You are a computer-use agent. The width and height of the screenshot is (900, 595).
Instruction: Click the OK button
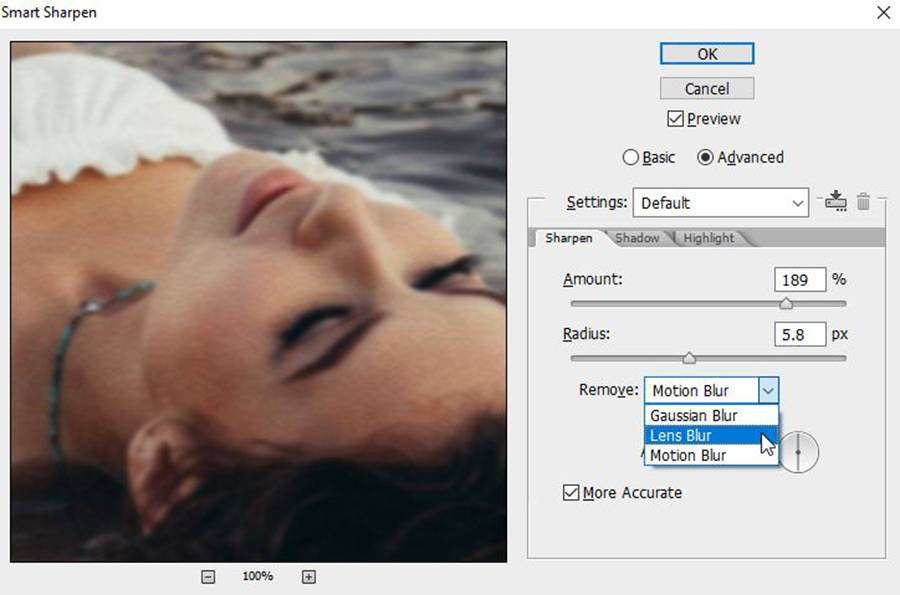click(x=707, y=54)
